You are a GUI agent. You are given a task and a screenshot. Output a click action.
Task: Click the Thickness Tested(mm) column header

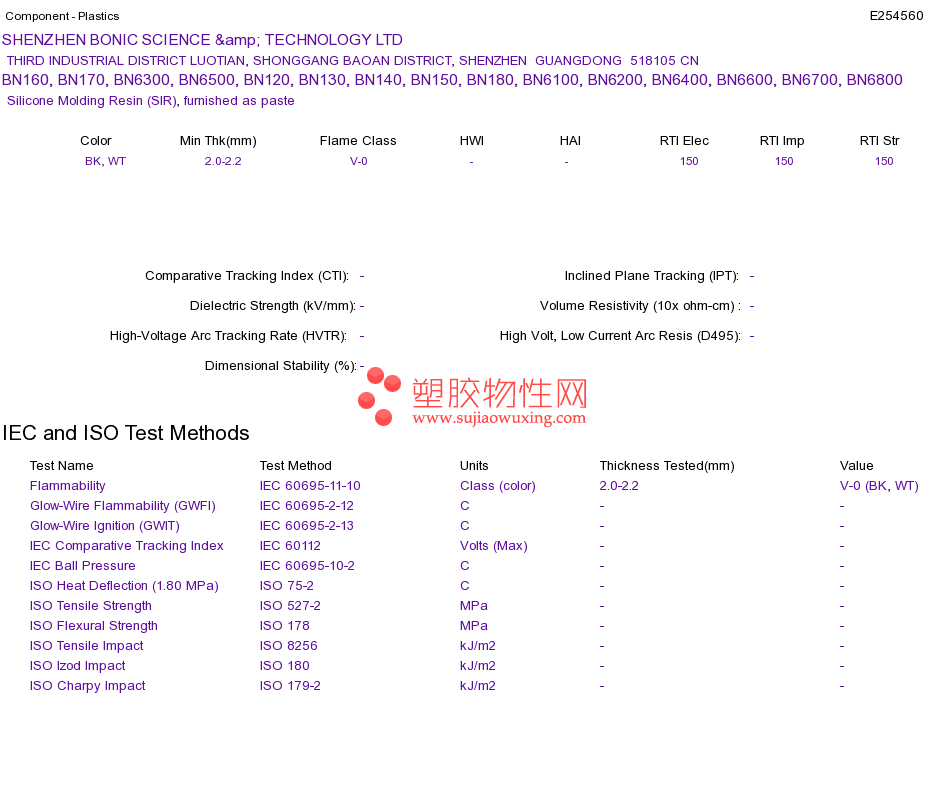click(667, 465)
